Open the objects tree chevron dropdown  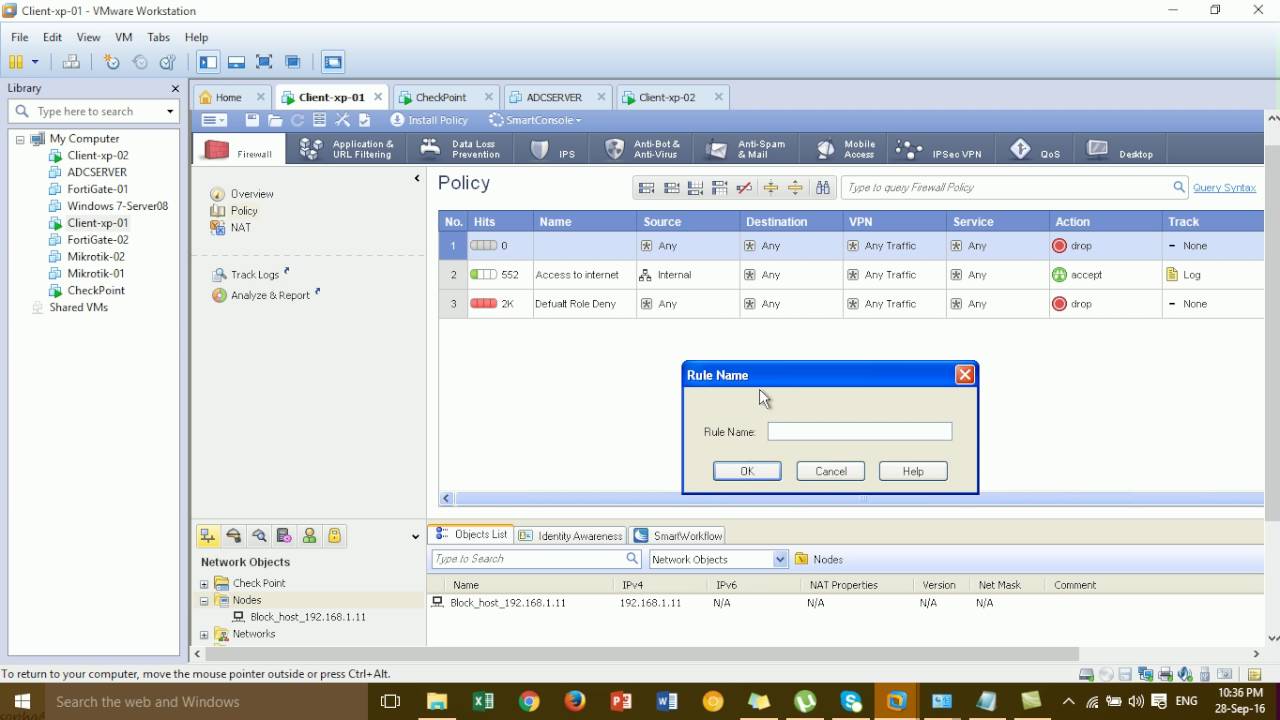[x=416, y=537]
